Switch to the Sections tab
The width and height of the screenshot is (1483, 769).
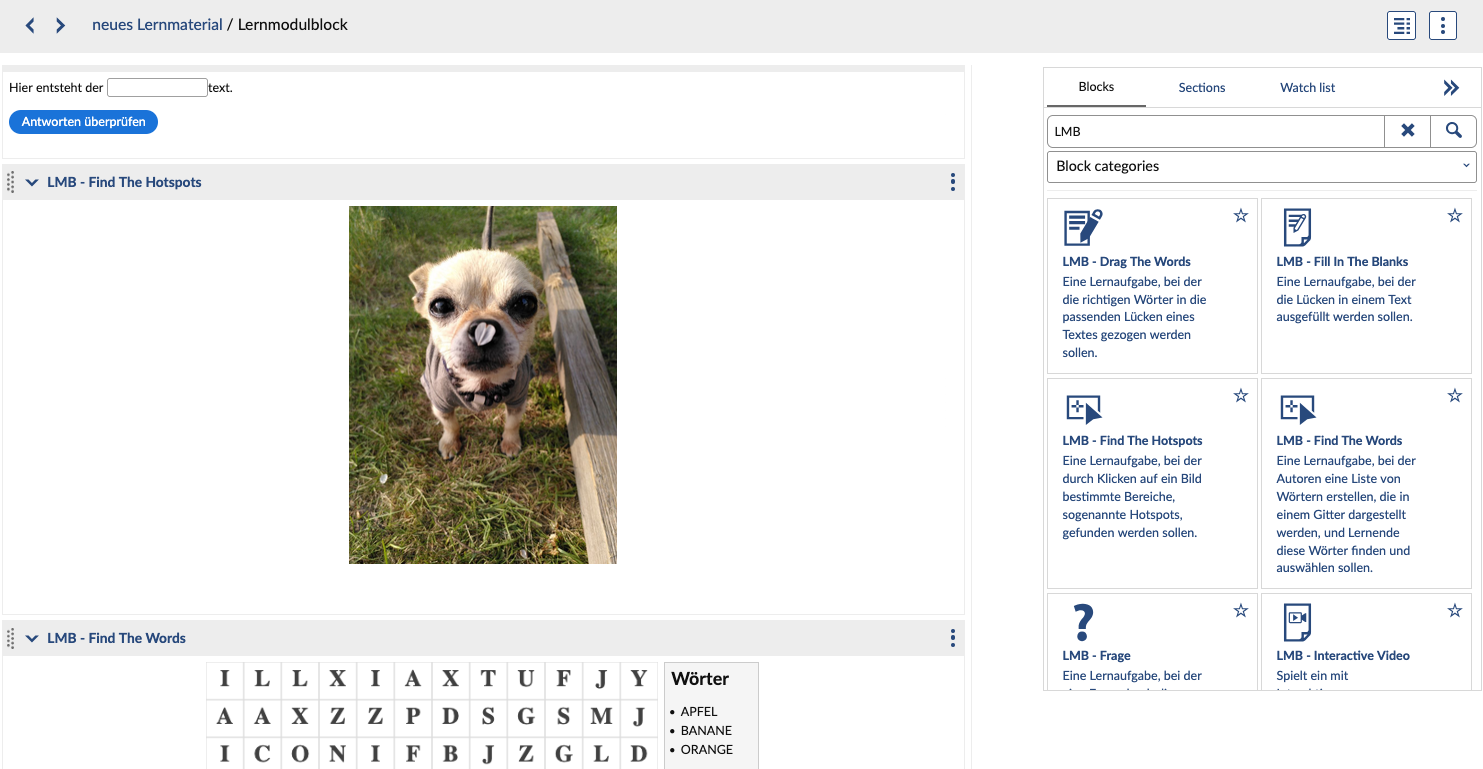point(1202,88)
